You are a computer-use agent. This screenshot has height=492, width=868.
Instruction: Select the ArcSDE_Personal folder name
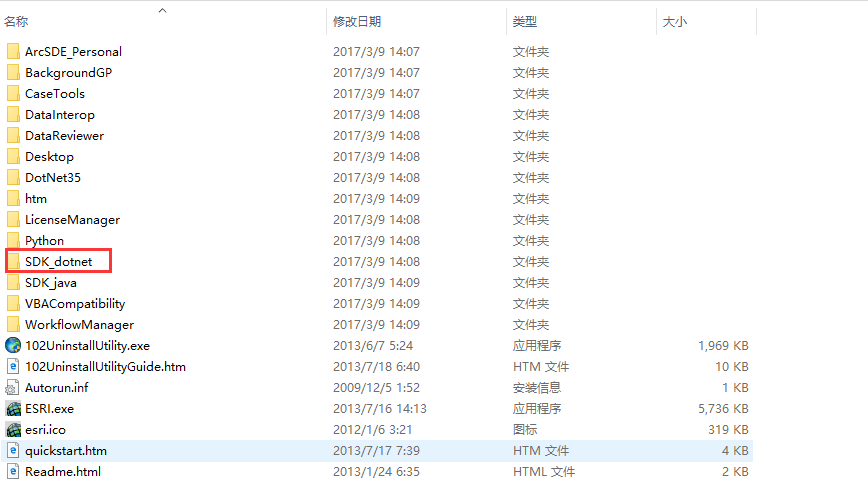[74, 51]
